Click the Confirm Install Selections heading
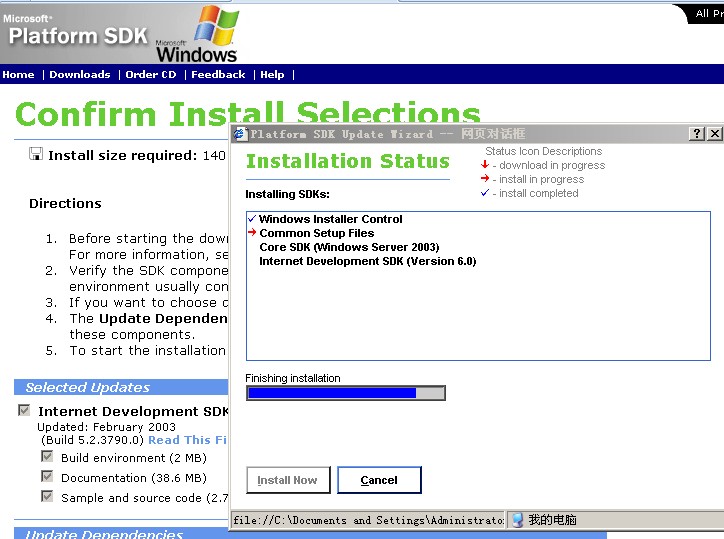 [247, 114]
